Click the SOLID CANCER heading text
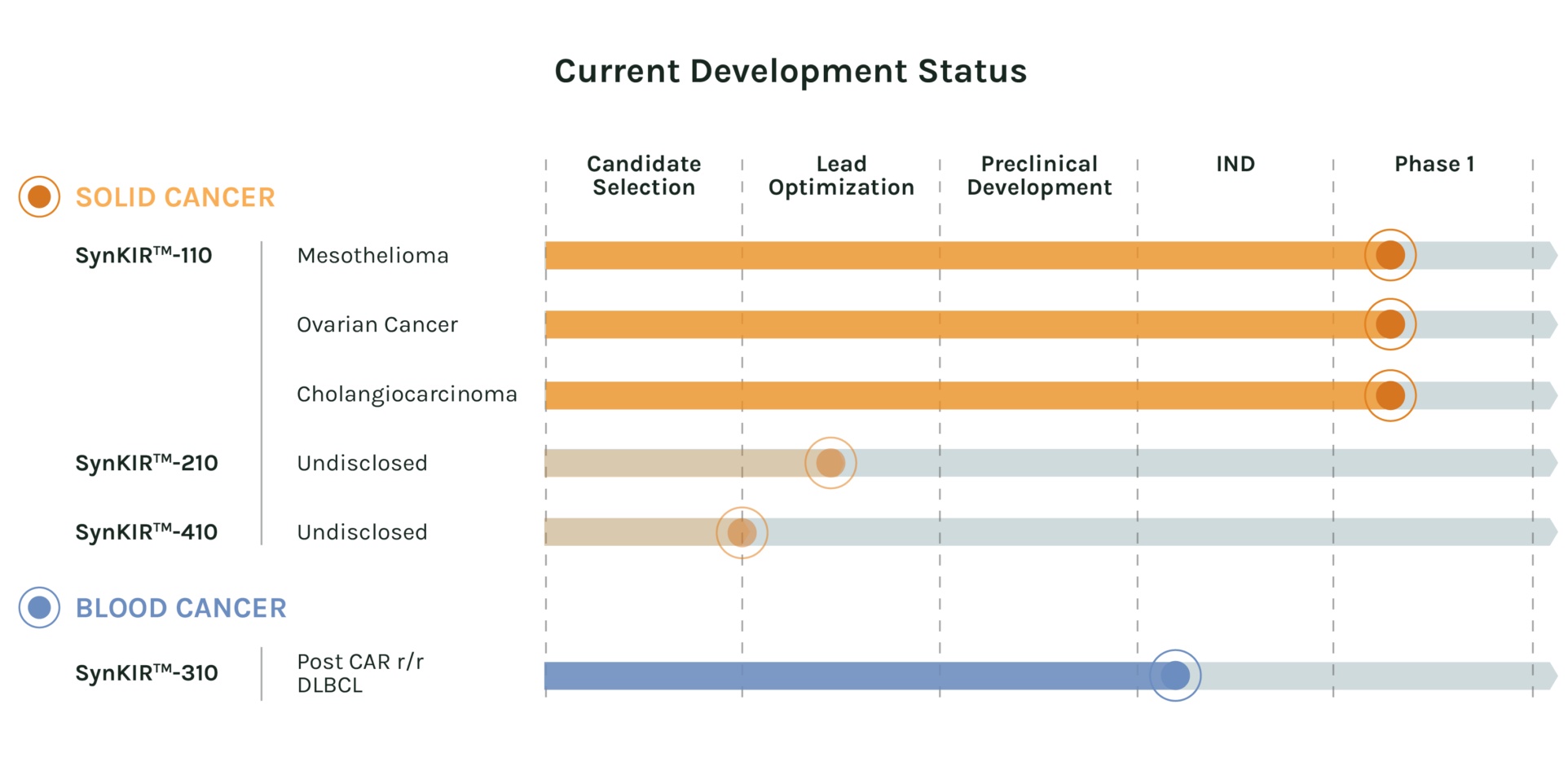Viewport: 1568px width, 784px height. [x=175, y=197]
